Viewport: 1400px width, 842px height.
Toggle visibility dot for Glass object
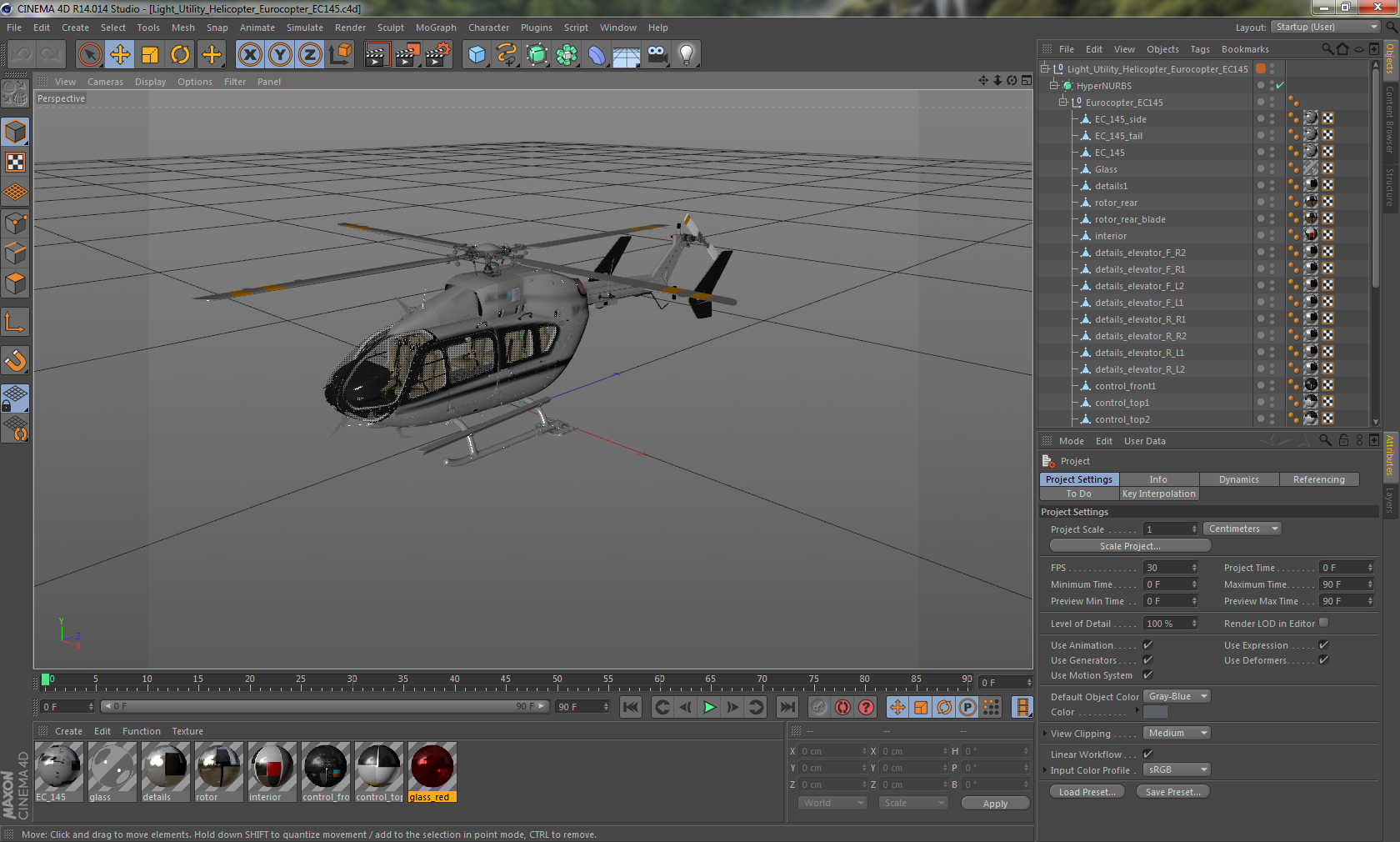pyautogui.click(x=1272, y=168)
